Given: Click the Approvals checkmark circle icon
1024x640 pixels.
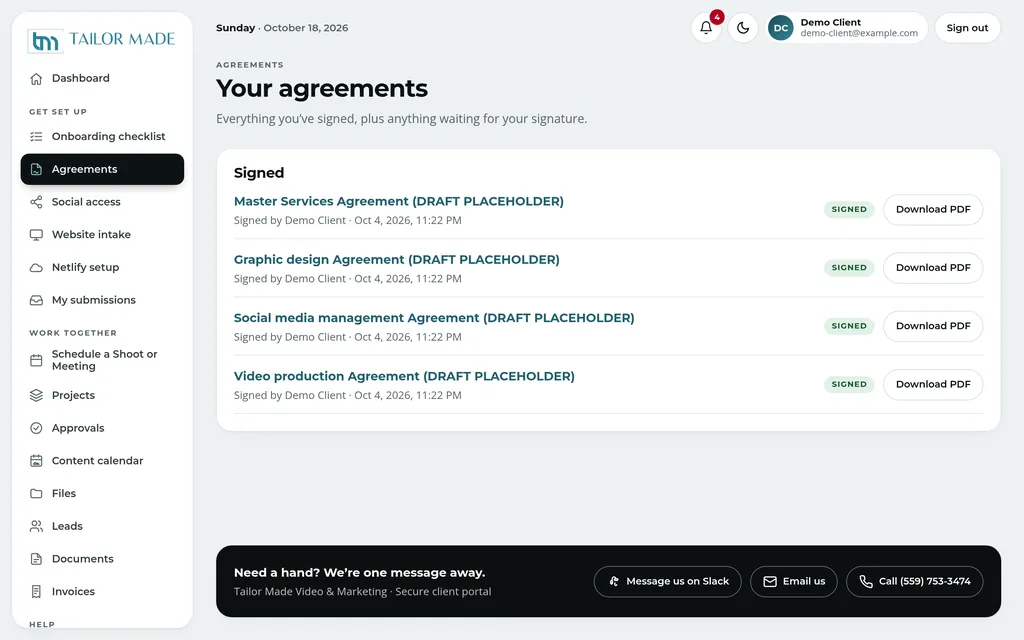Looking at the screenshot, I should click(x=37, y=428).
